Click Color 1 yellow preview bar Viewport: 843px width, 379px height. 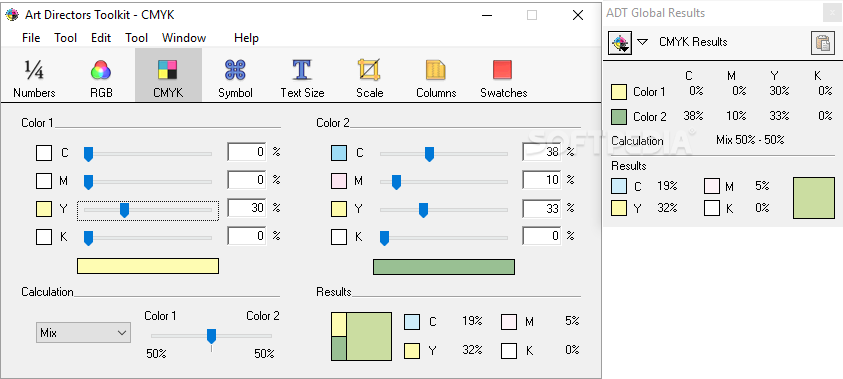148,266
